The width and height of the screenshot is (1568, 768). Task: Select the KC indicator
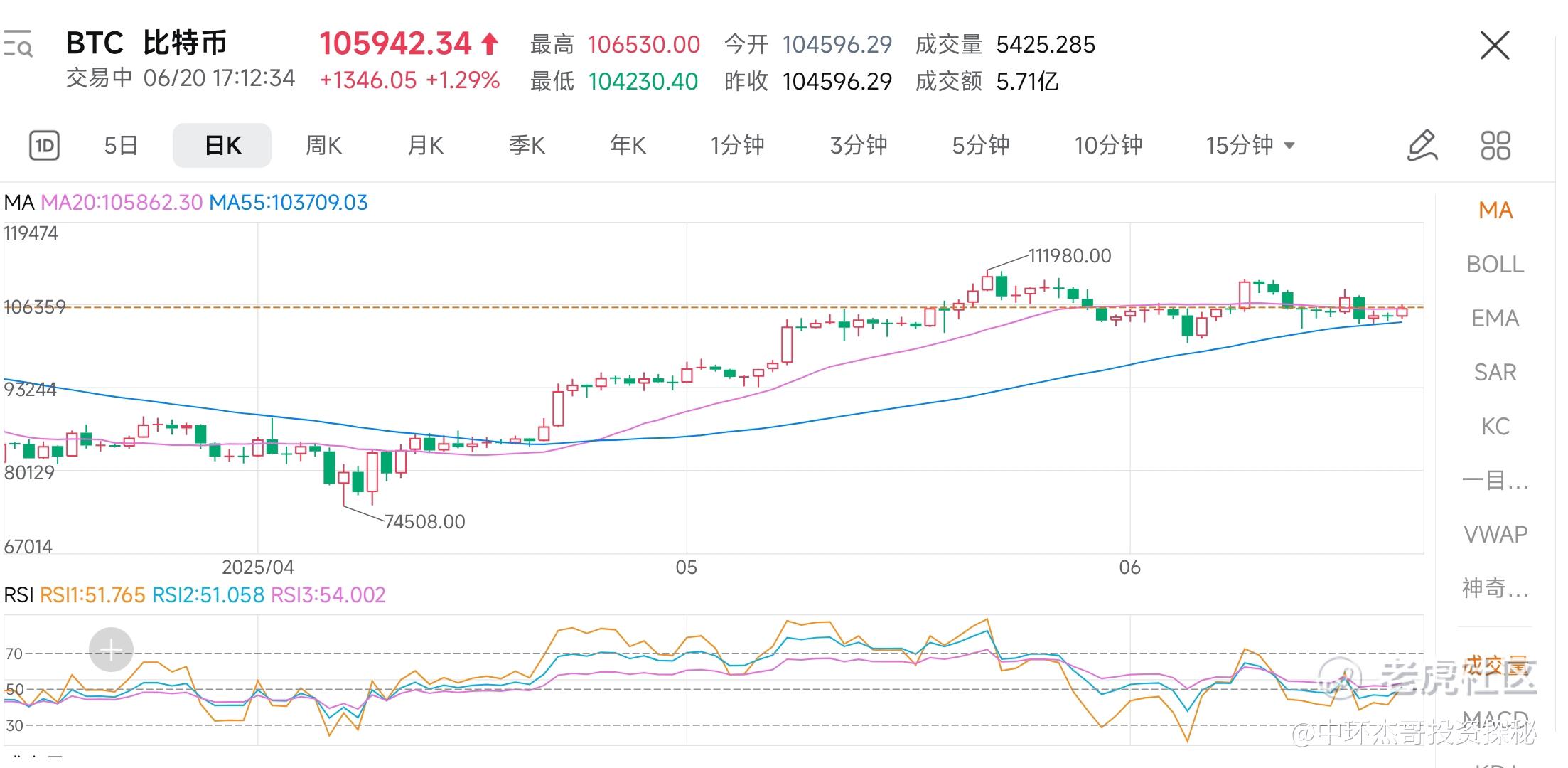click(x=1495, y=427)
